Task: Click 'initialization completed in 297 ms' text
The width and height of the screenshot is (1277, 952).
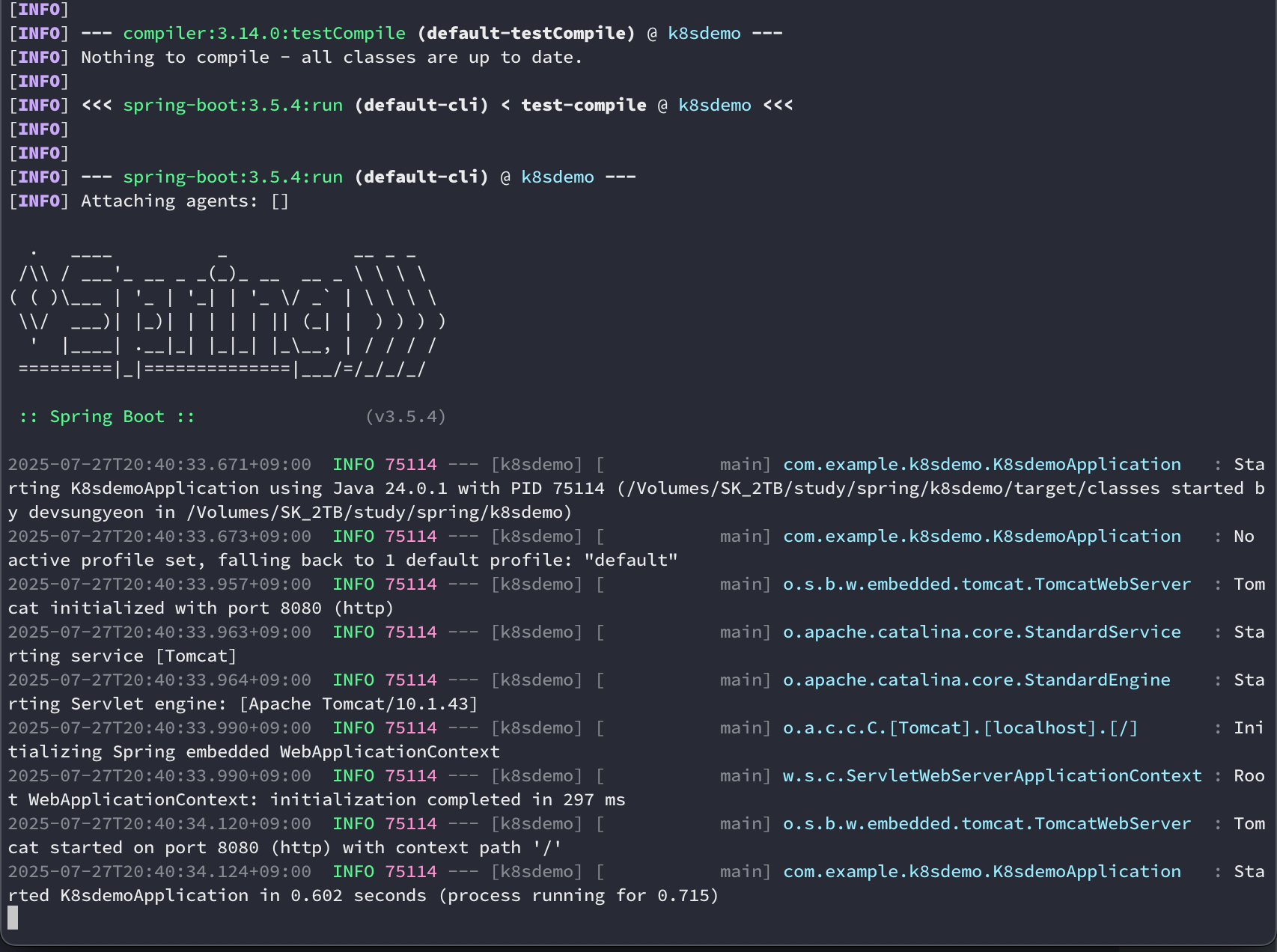Action: coord(448,800)
